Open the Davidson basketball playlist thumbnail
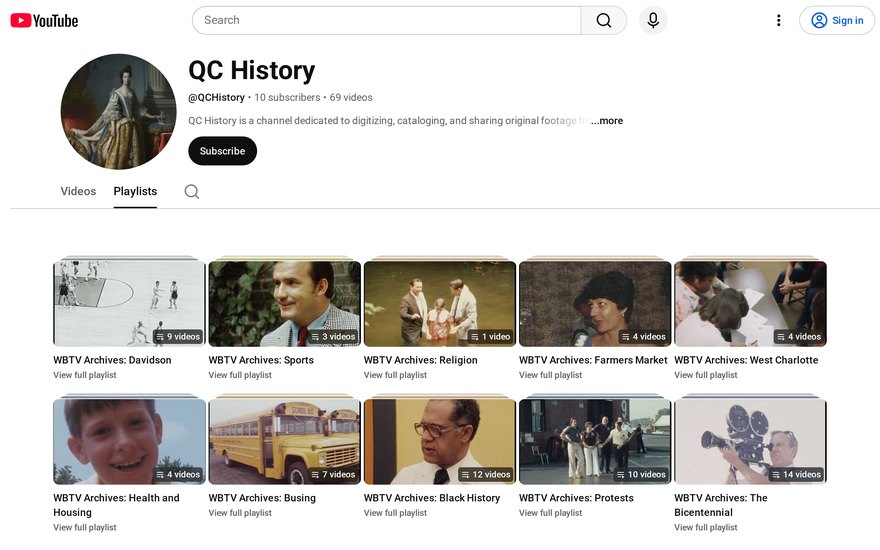880x550 pixels. pyautogui.click(x=129, y=303)
